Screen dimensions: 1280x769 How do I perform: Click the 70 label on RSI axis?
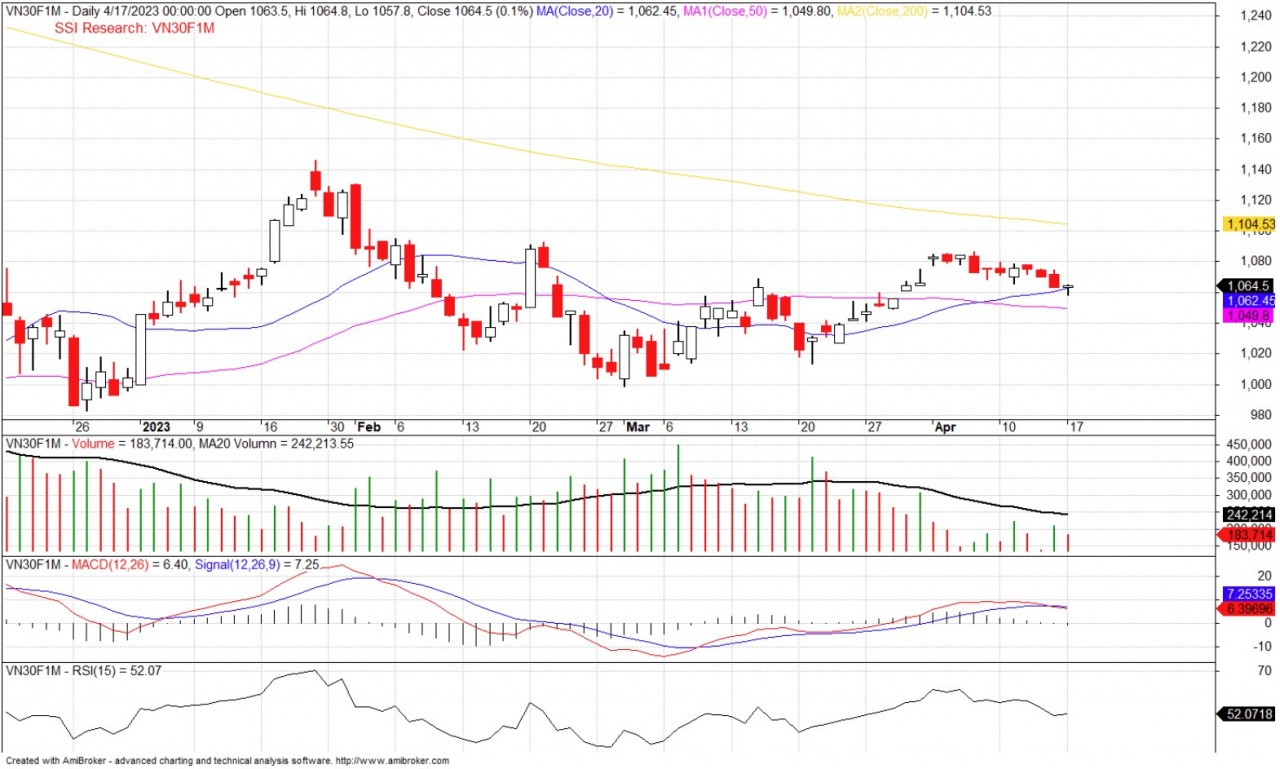click(1264, 671)
